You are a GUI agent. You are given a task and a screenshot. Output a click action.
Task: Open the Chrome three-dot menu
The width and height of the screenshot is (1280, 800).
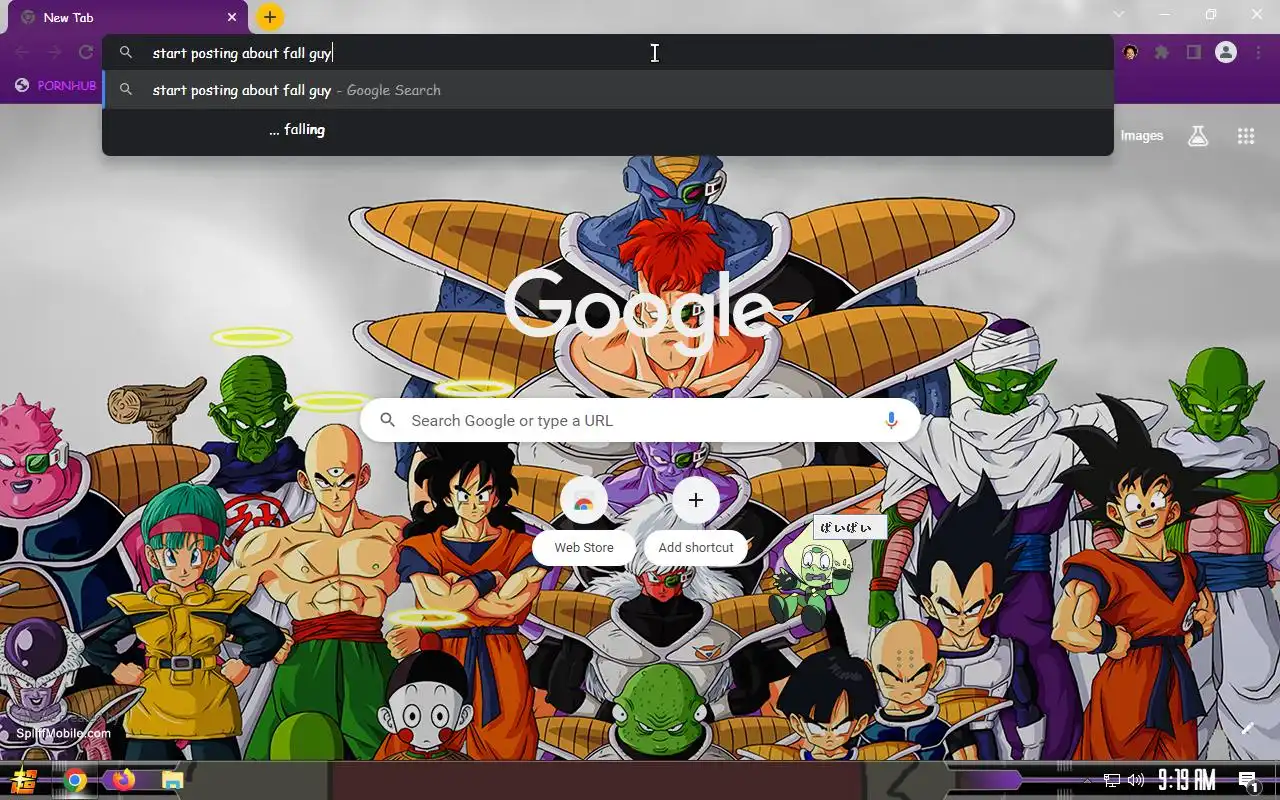tap(1258, 52)
